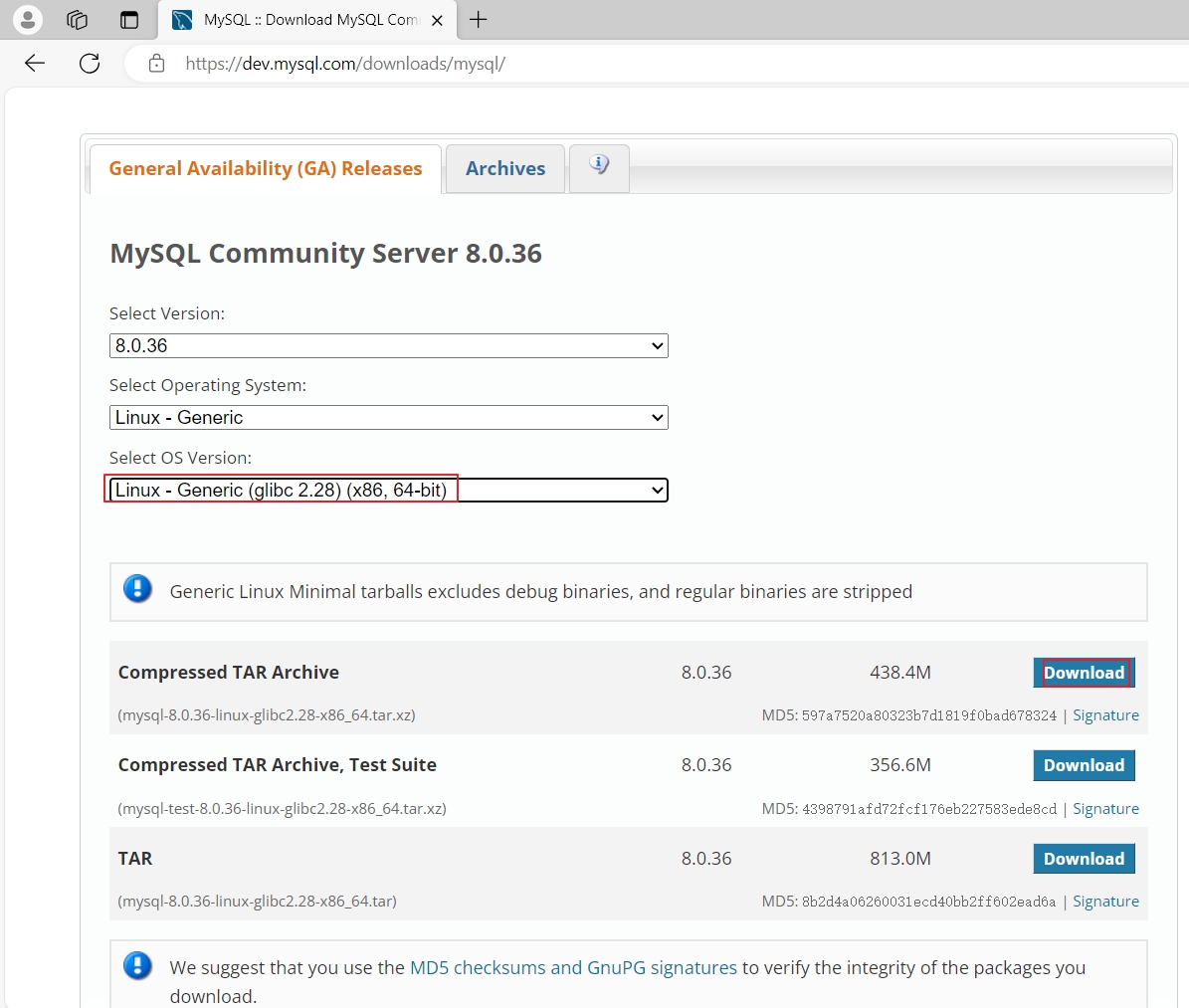Switch to General Availability (GA) Releases tab
This screenshot has width=1189, height=1008.
pos(266,168)
